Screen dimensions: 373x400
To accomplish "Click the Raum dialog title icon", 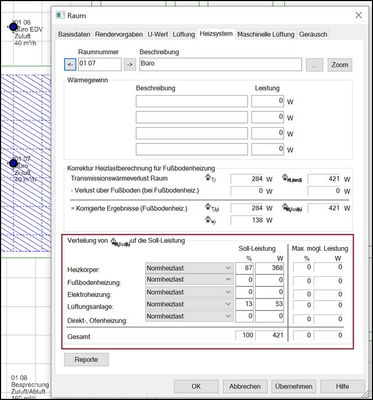I will tap(60, 15).
